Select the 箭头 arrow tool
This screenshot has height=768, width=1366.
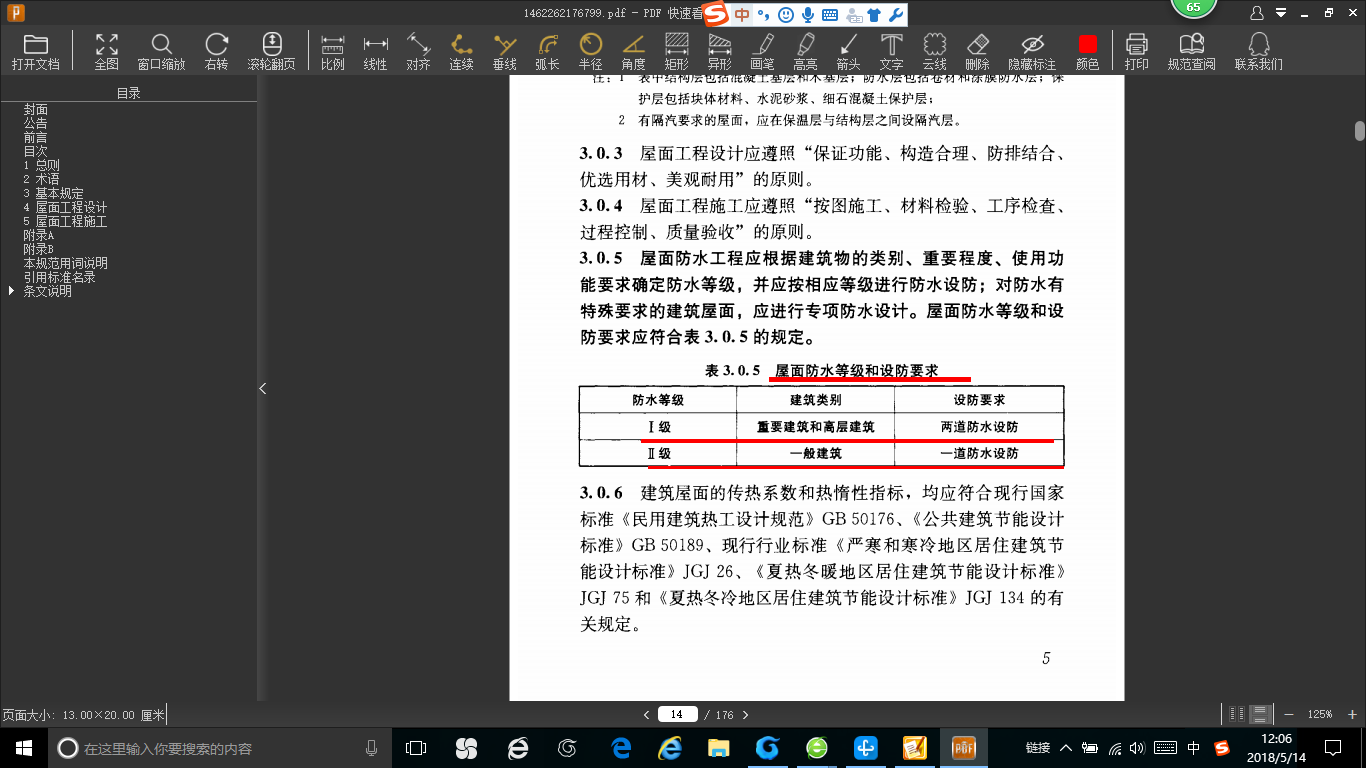click(x=848, y=51)
